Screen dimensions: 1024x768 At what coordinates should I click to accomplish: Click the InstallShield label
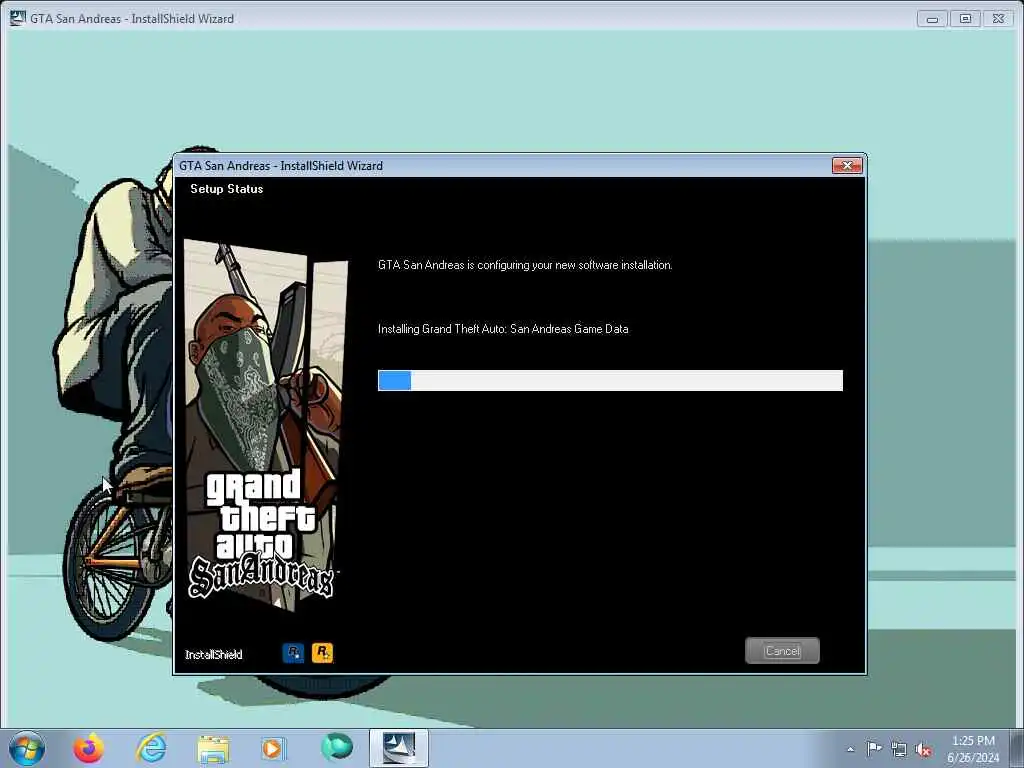point(214,654)
